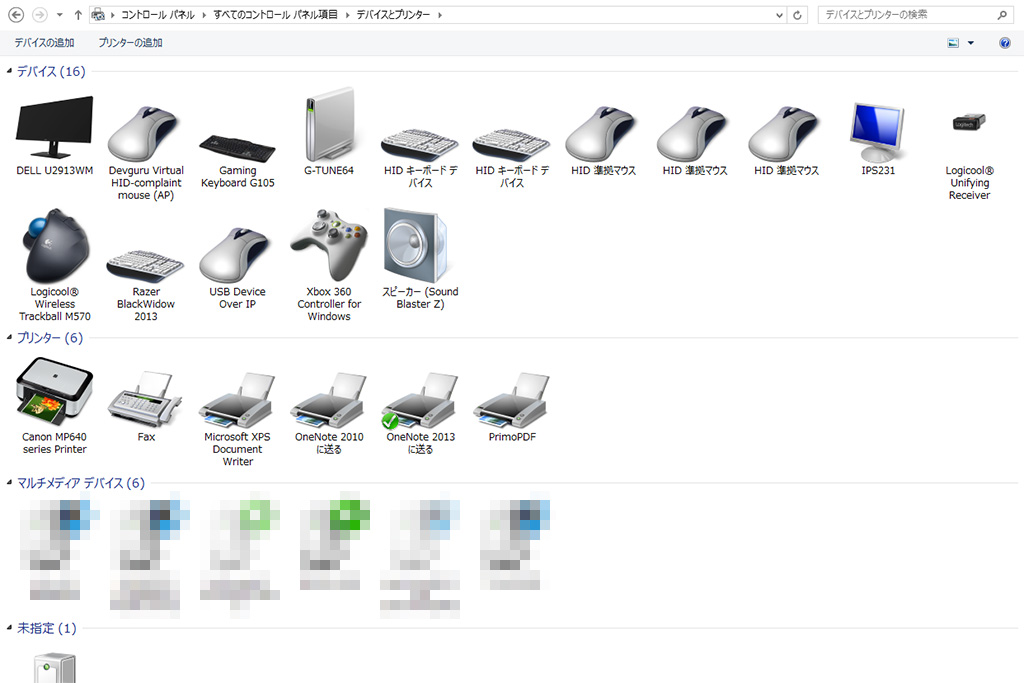Click プリンターの追加 in the toolbar

(131, 43)
